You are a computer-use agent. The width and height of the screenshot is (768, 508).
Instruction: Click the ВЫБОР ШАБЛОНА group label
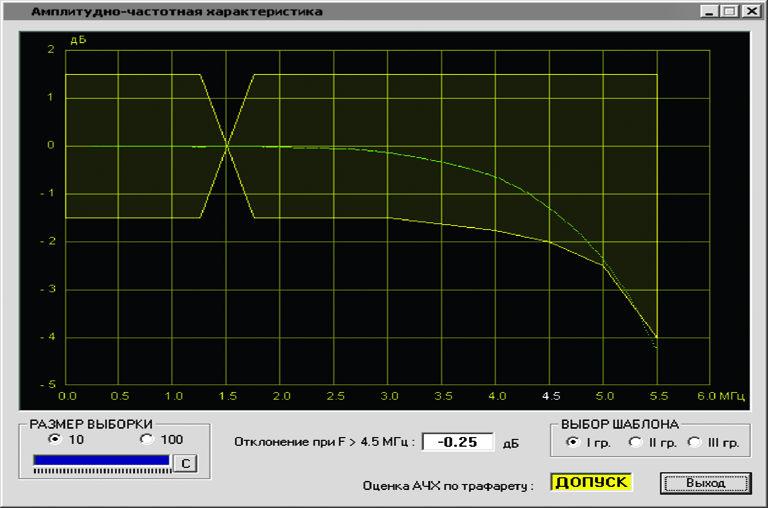click(620, 424)
